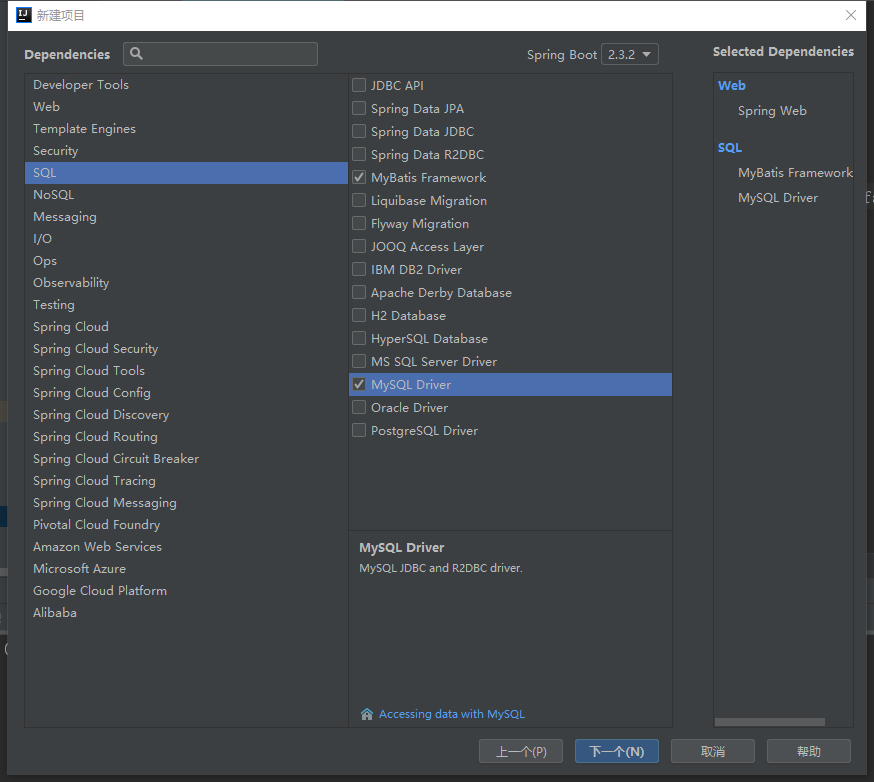Screen dimensions: 874x782
Task: Proceed with the 下一个(N) button
Action: [617, 751]
